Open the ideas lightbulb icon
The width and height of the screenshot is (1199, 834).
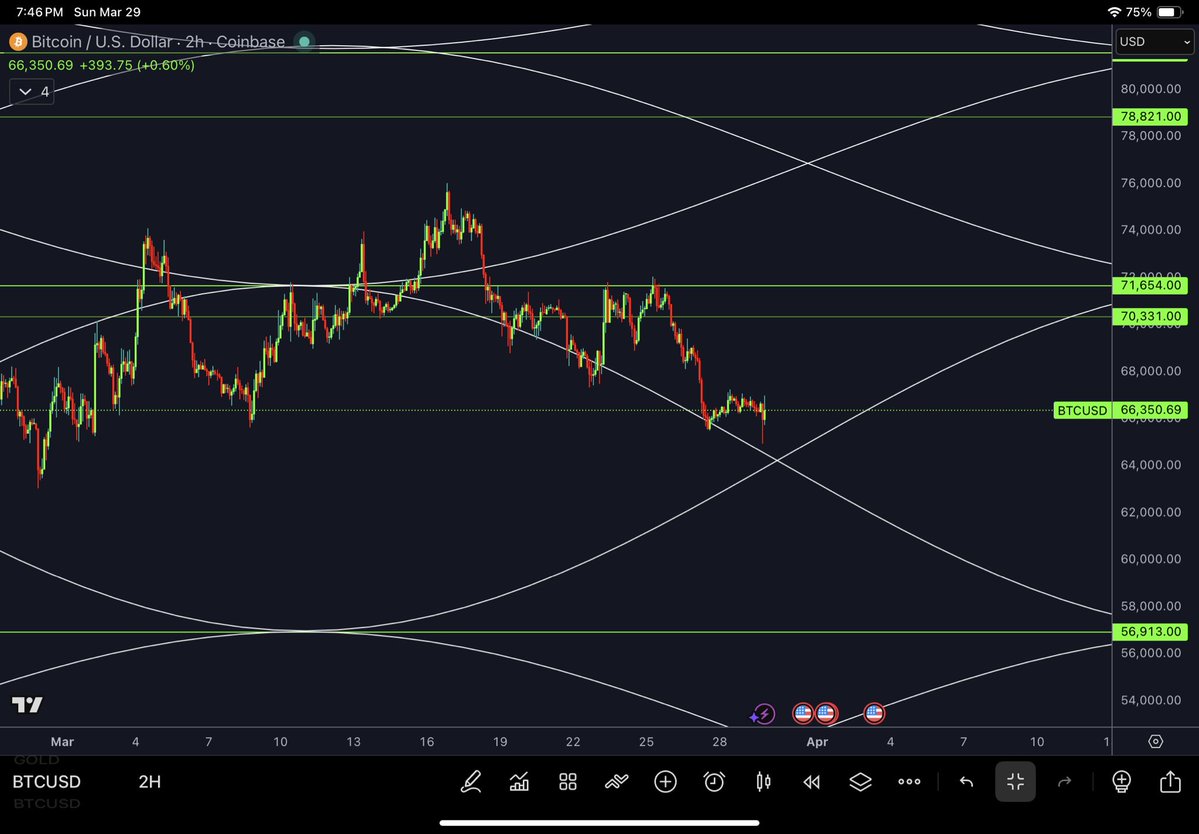click(x=1121, y=781)
